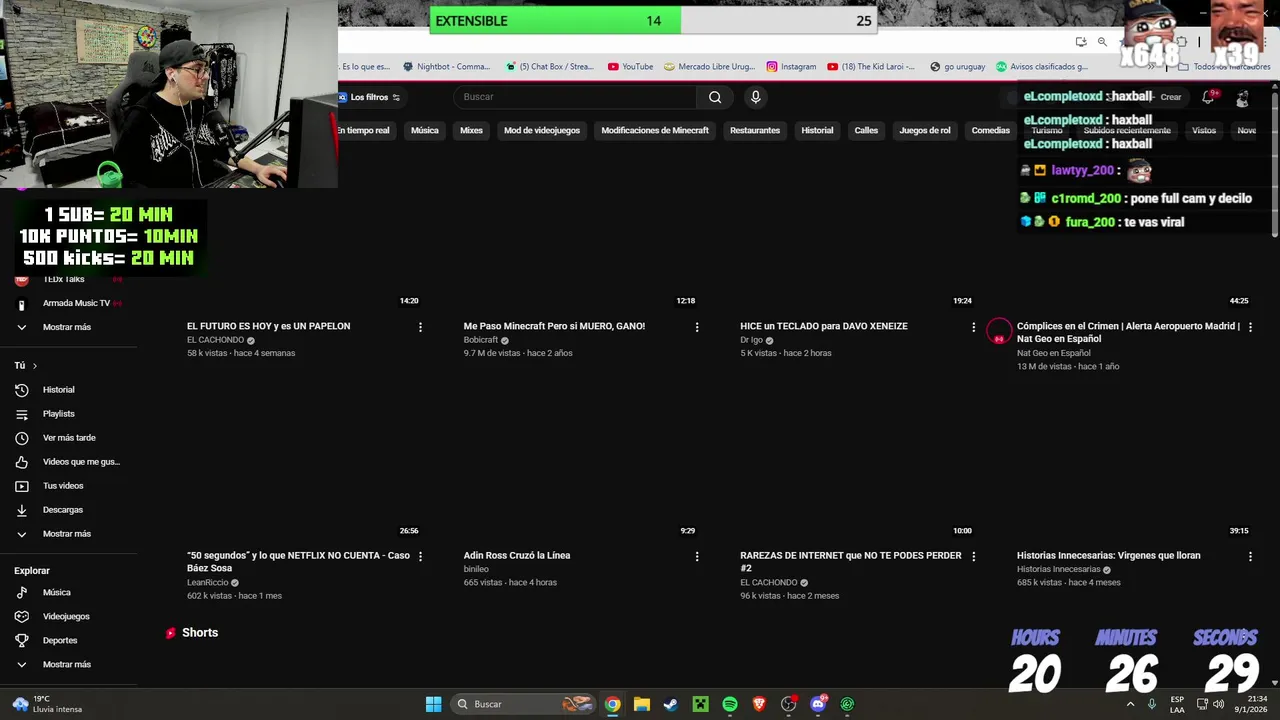Screen dimensions: 1280x720
Task: Open Videojuegos under Explorar
Action: pyautogui.click(x=68, y=617)
